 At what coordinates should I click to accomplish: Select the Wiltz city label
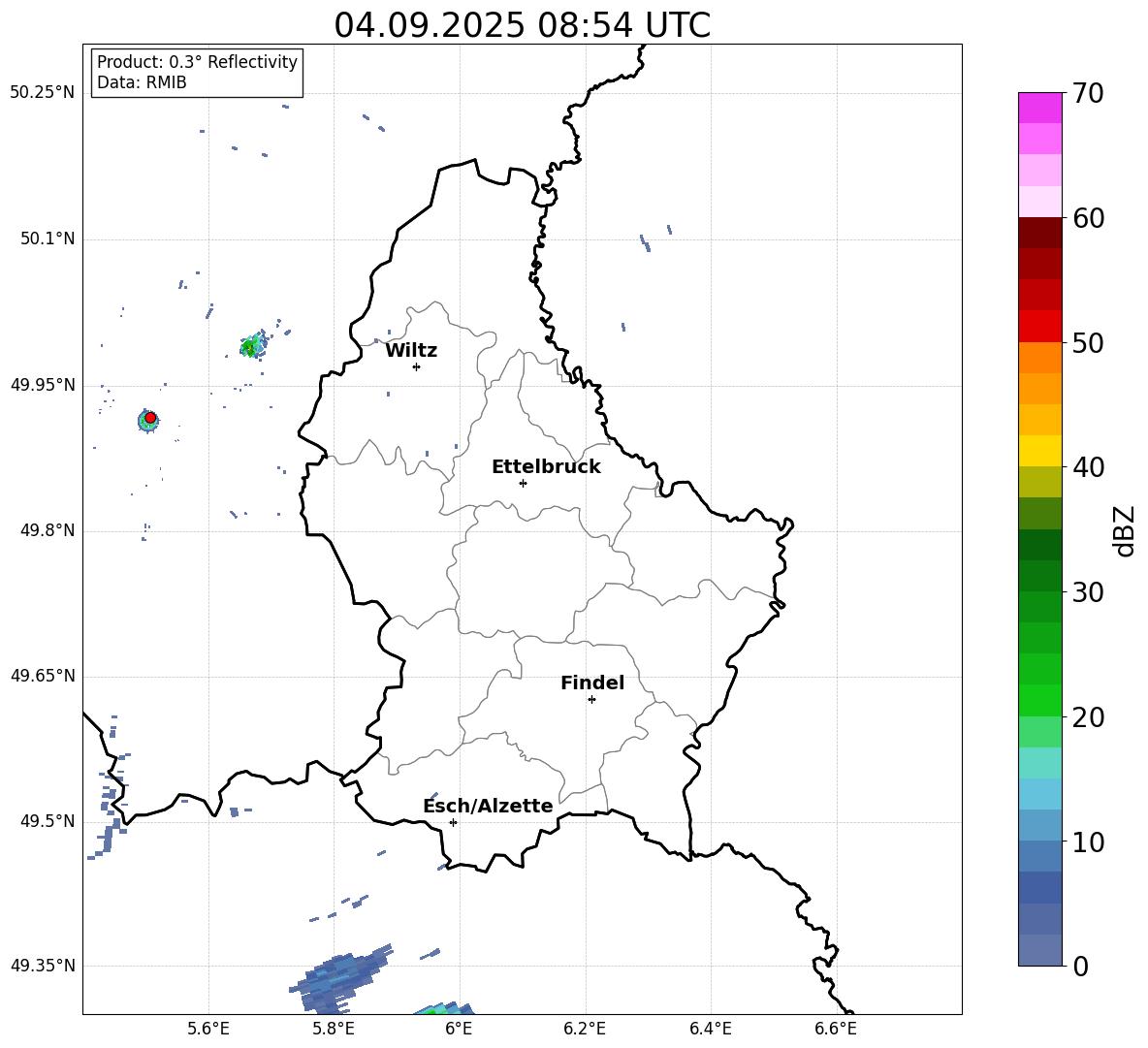tap(411, 351)
